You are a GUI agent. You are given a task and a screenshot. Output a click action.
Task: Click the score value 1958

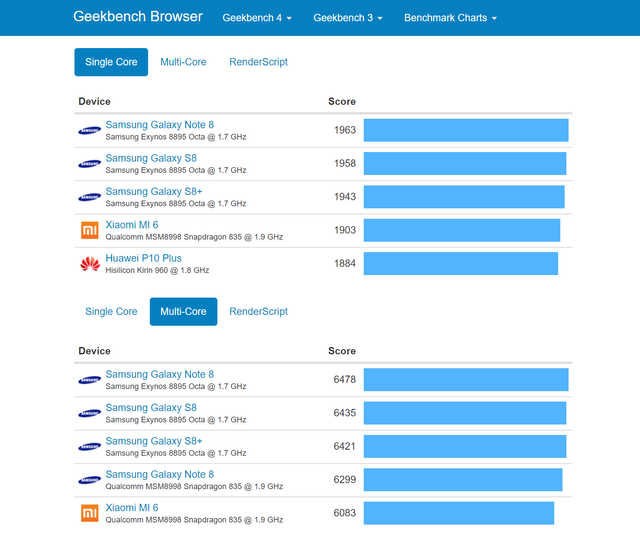[x=345, y=164]
